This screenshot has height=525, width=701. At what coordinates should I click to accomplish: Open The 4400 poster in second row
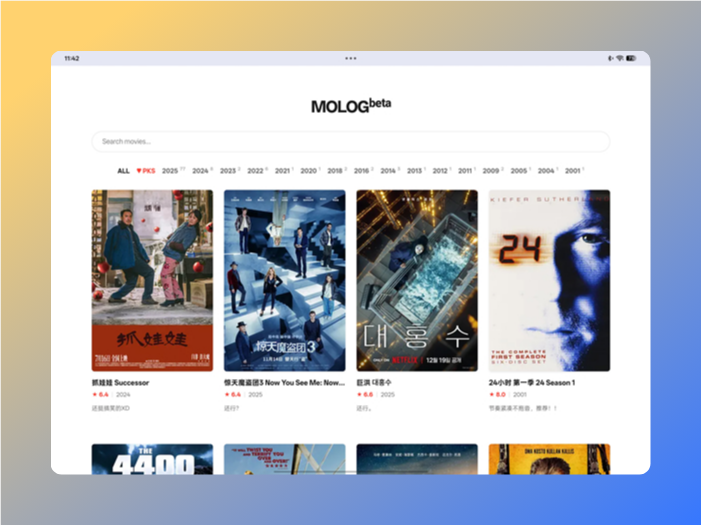point(152,458)
